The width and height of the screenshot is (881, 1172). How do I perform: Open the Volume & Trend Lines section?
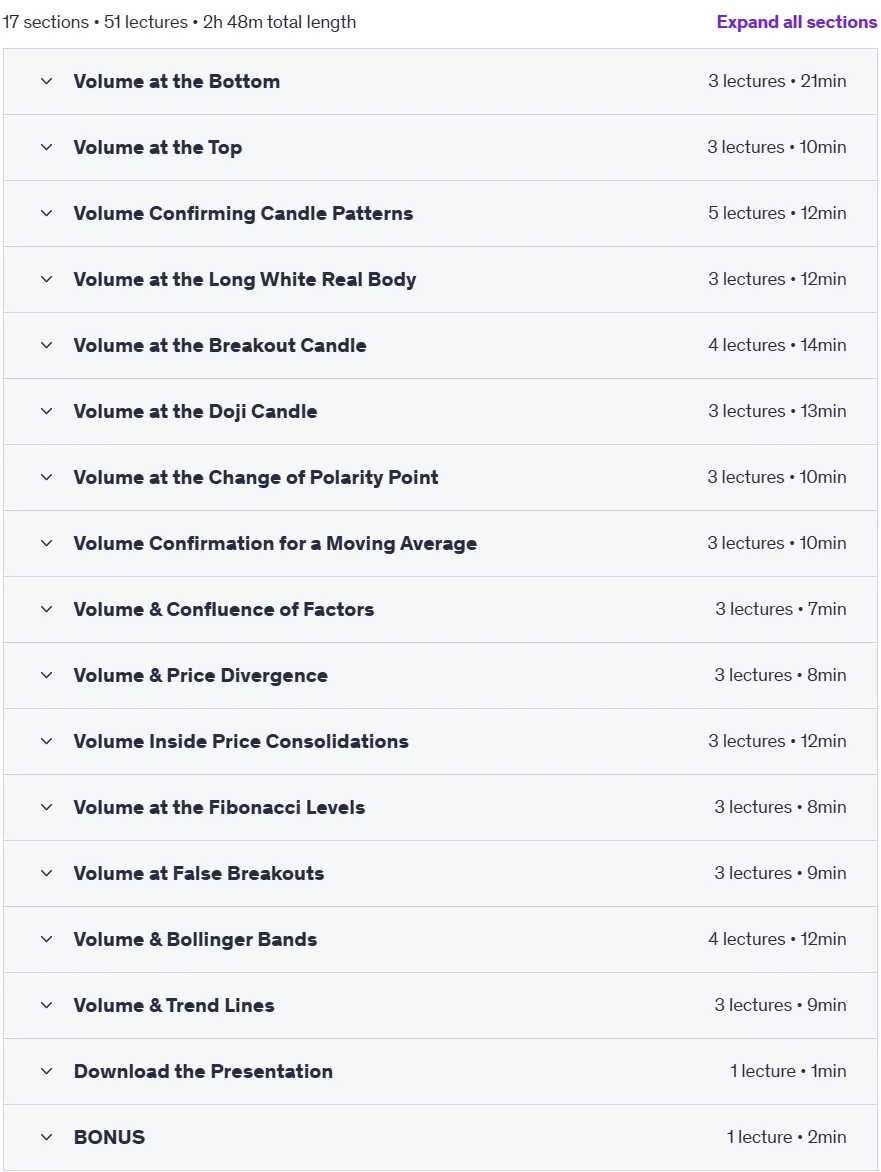point(440,1005)
